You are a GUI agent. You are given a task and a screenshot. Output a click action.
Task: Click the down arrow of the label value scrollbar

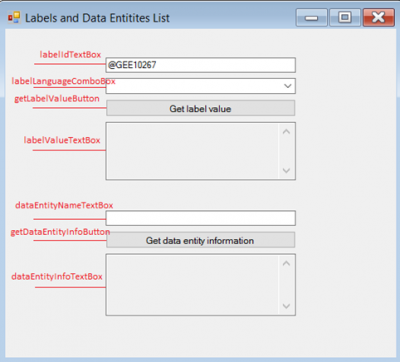(286, 171)
